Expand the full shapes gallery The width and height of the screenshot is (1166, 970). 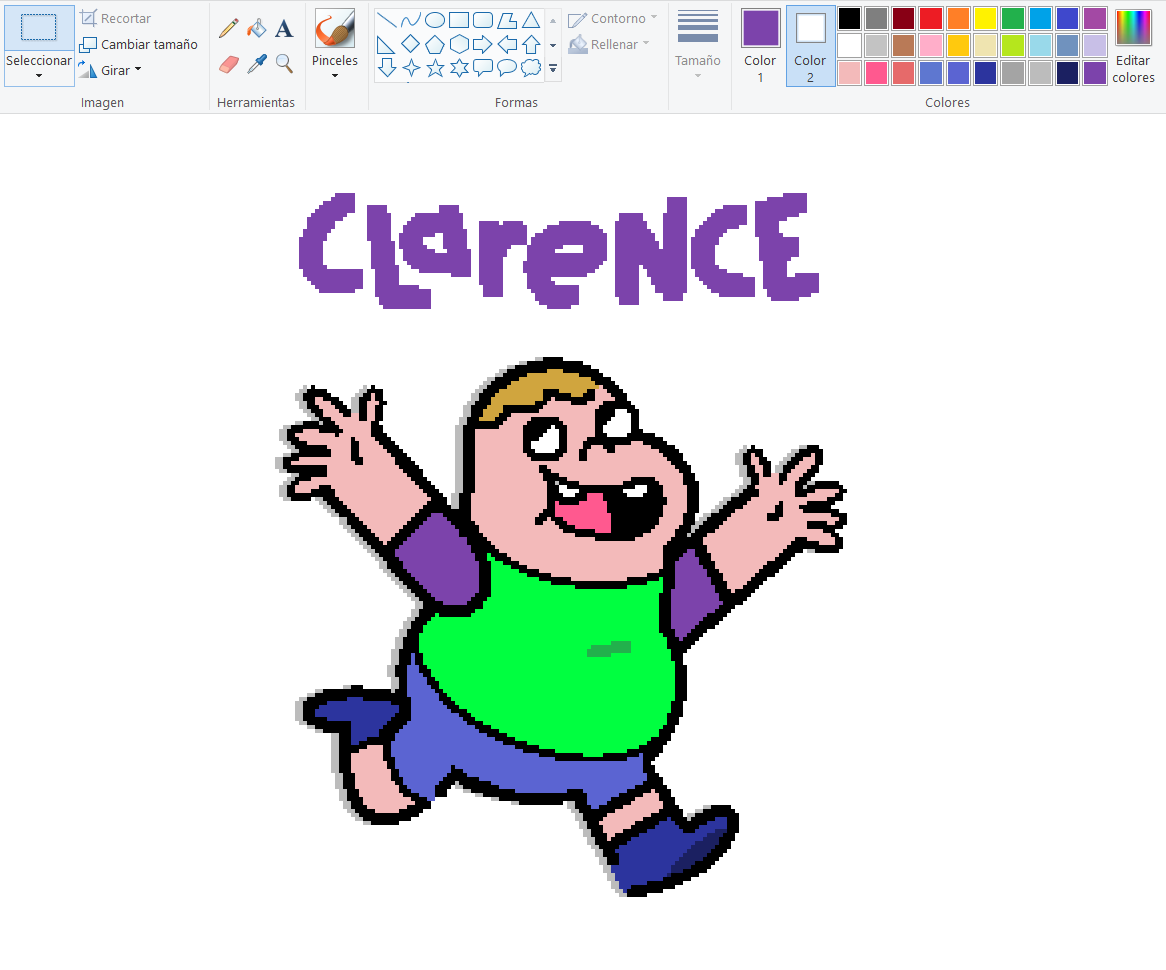pyautogui.click(x=553, y=68)
